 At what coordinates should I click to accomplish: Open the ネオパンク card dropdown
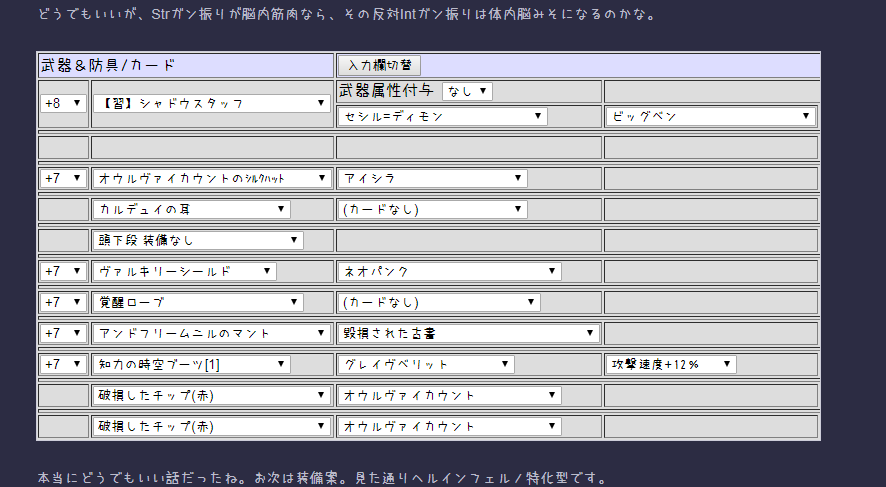click(450, 272)
